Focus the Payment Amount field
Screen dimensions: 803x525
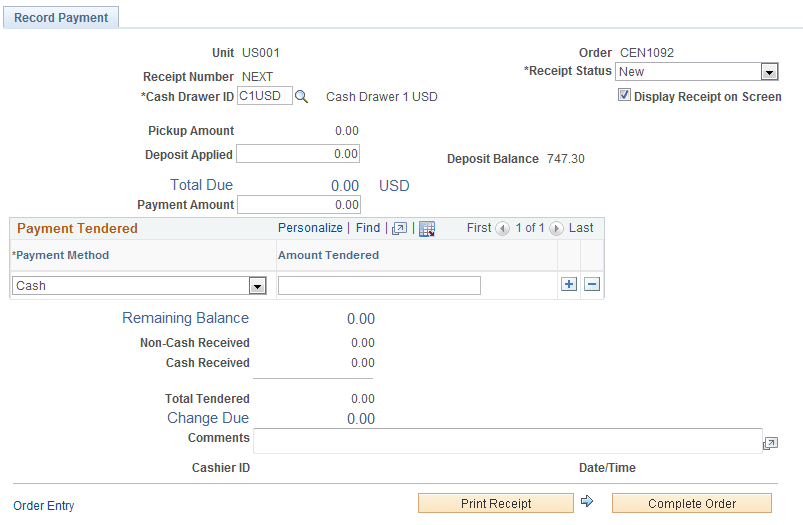coord(299,204)
